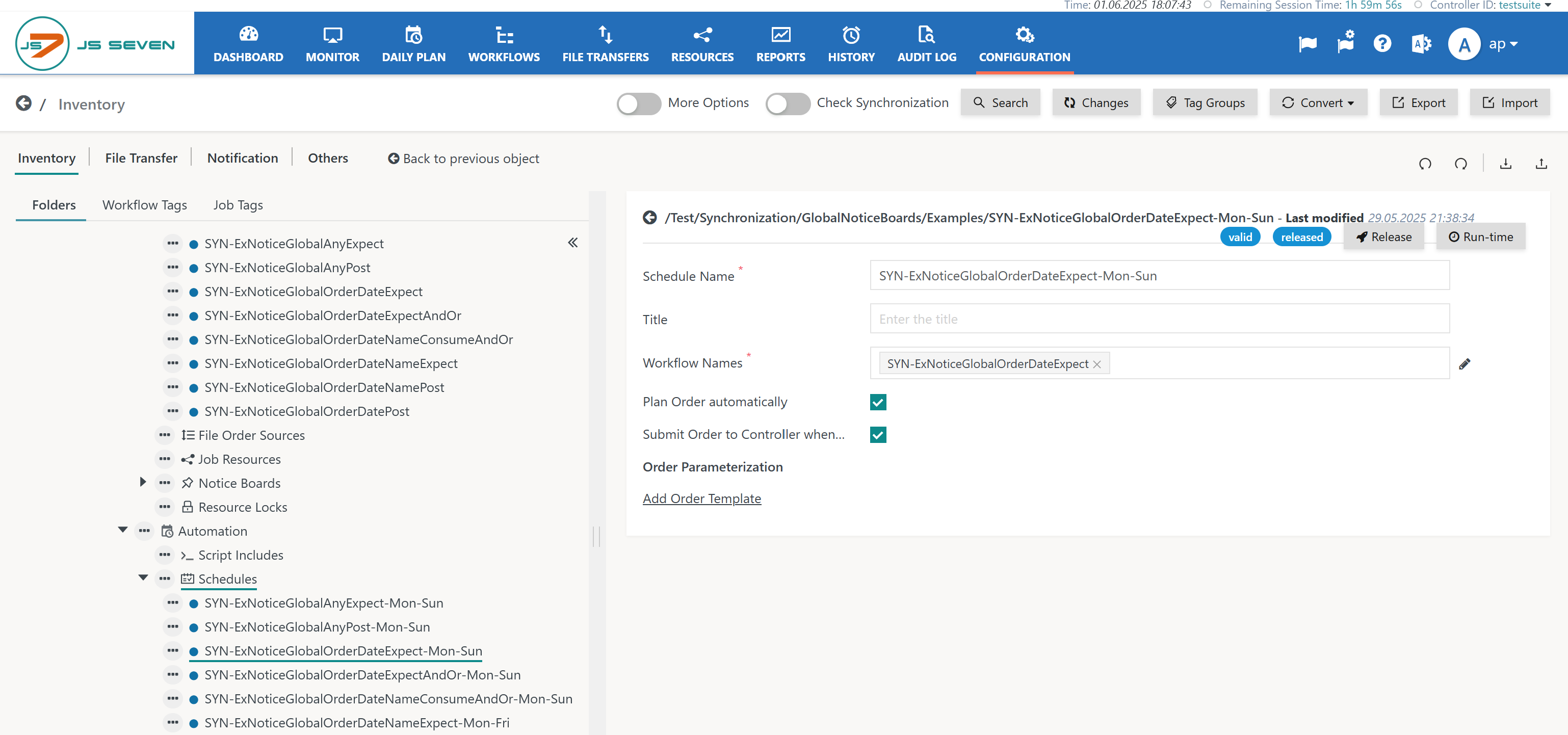Open the Reports view
1568x735 pixels.
click(x=780, y=44)
